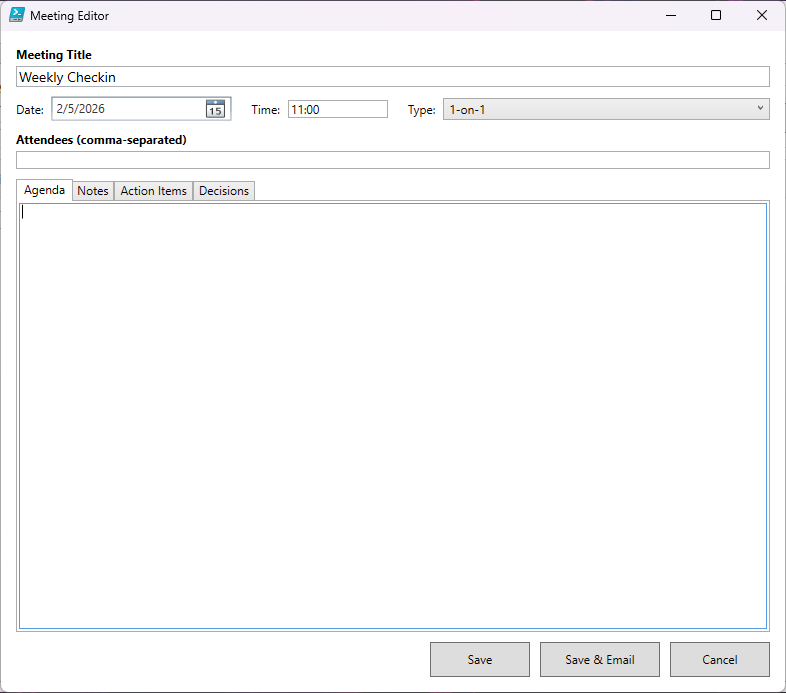Viewport: 786px width, 693px height.
Task: Focus the Meeting Title field with Weekly Checkin
Action: pos(392,77)
